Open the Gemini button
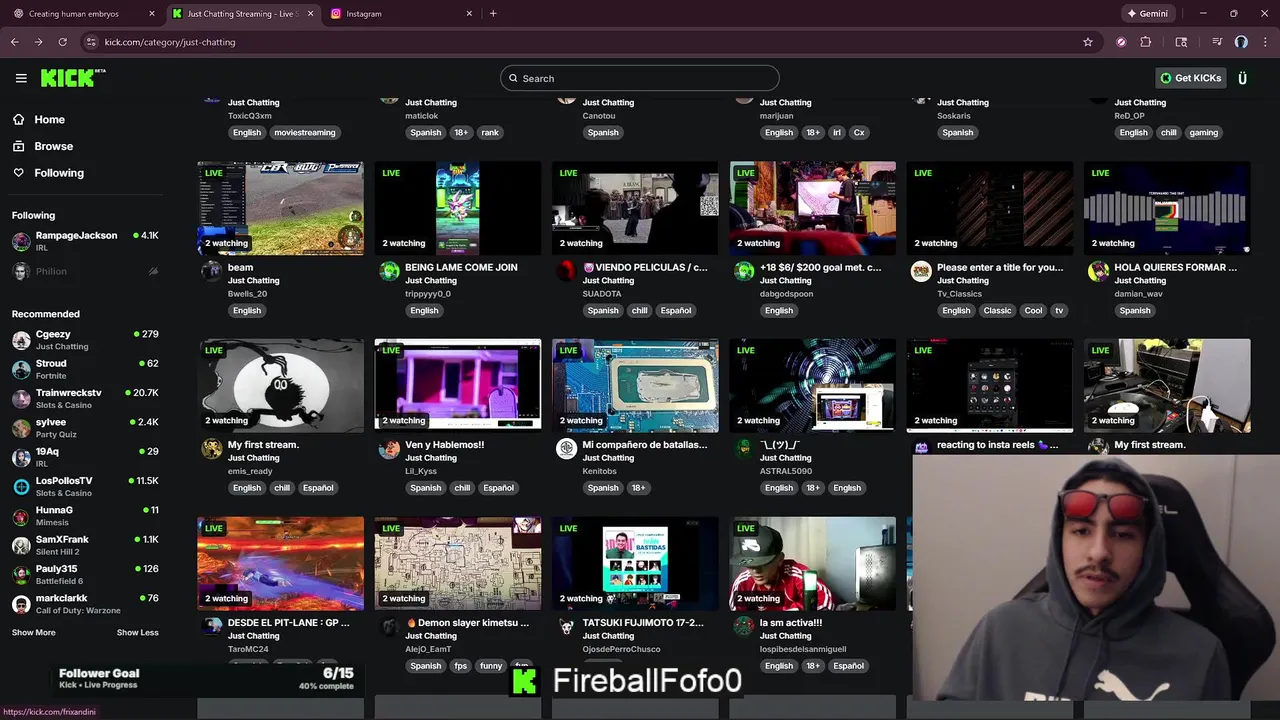Image resolution: width=1280 pixels, height=720 pixels. pos(1148,14)
